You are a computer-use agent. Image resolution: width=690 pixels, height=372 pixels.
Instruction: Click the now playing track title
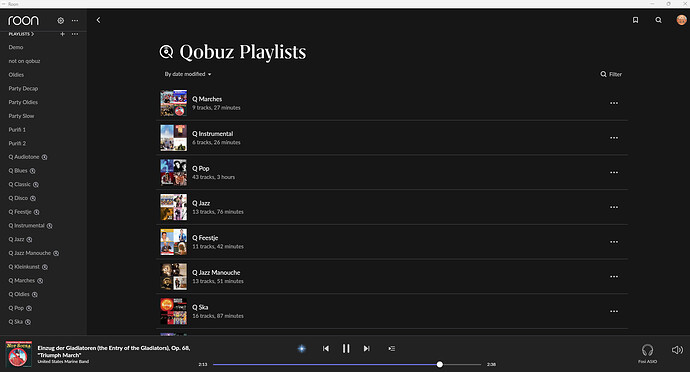pos(114,351)
